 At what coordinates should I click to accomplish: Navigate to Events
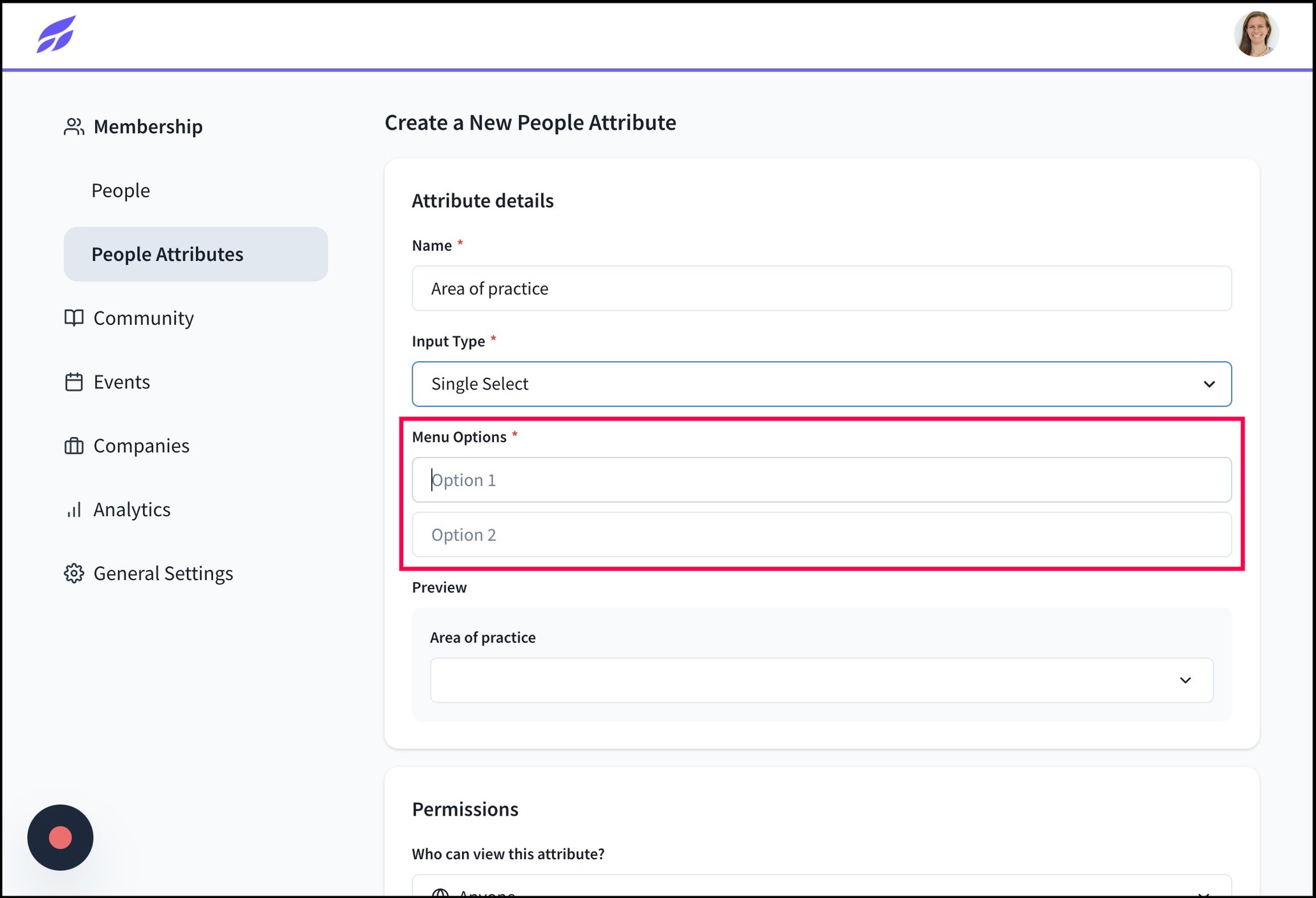click(122, 382)
